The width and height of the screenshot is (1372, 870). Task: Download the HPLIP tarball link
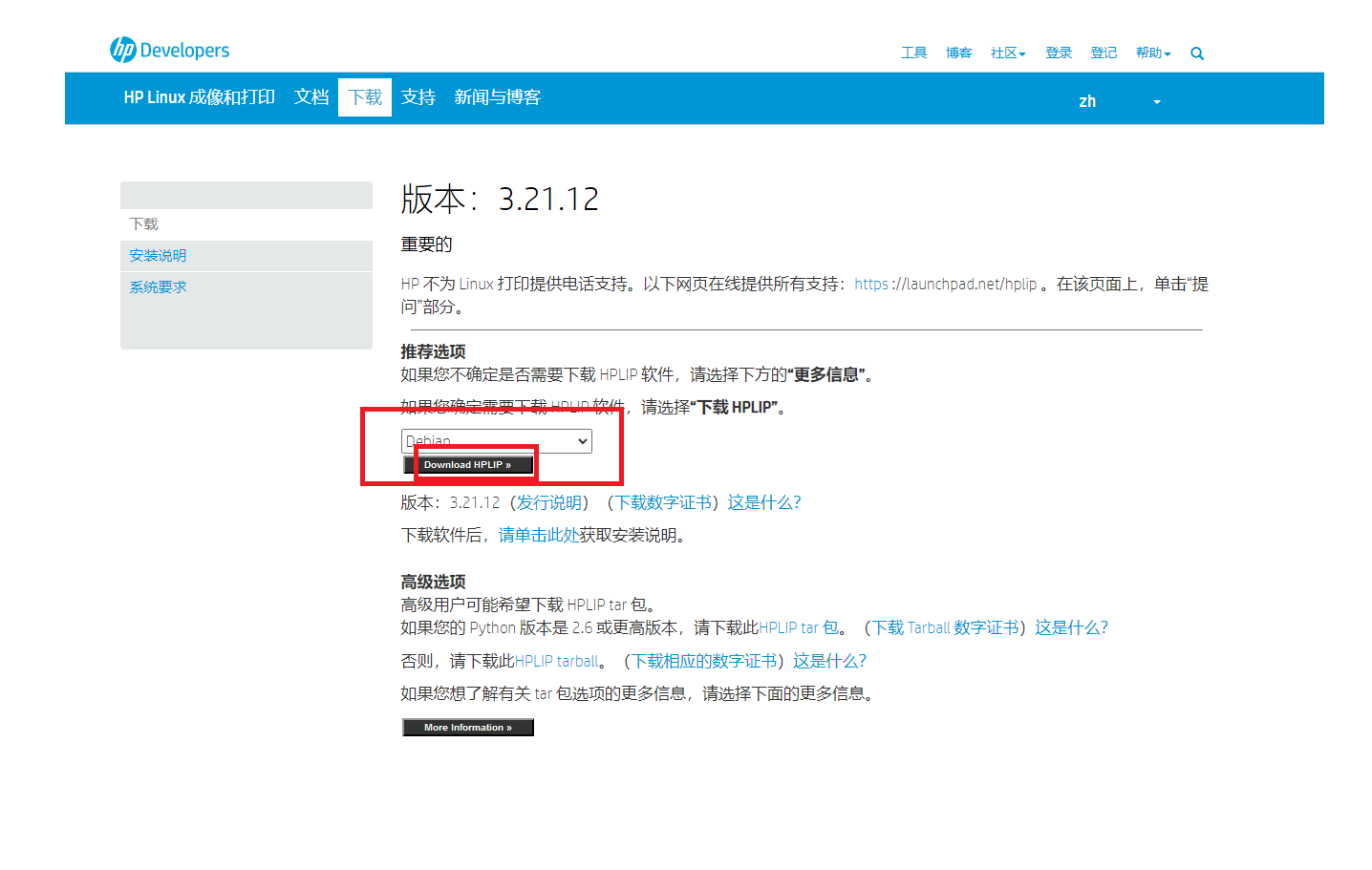tap(557, 661)
